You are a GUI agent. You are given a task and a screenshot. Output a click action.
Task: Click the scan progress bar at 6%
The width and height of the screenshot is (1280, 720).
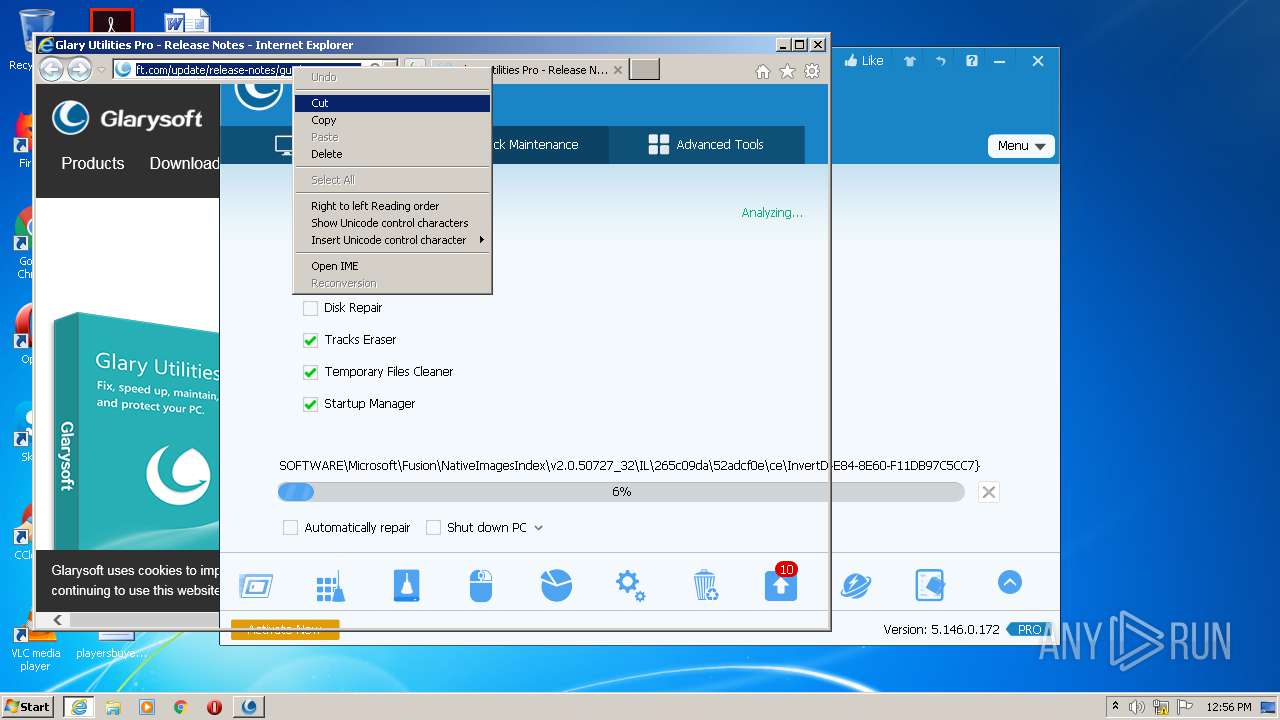tap(621, 492)
